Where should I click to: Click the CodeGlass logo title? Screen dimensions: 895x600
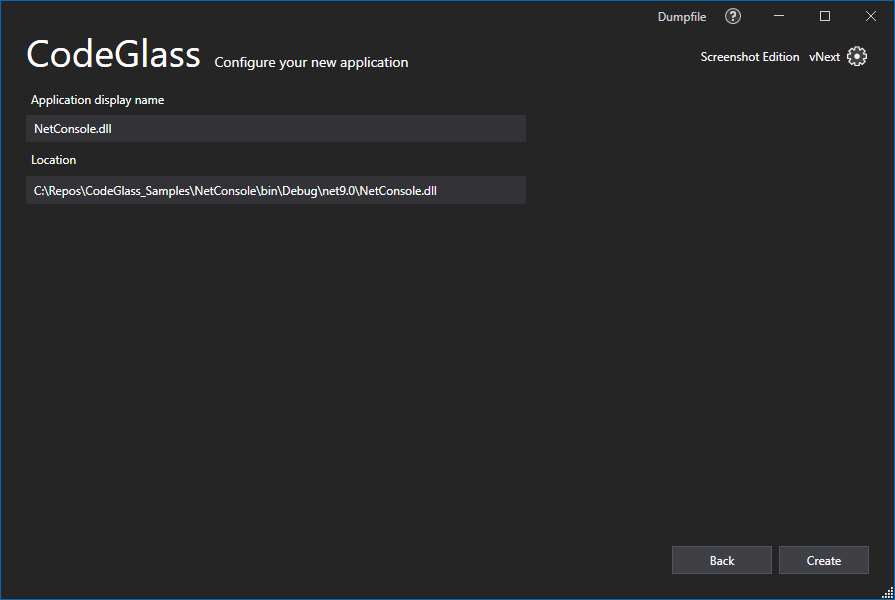(114, 54)
